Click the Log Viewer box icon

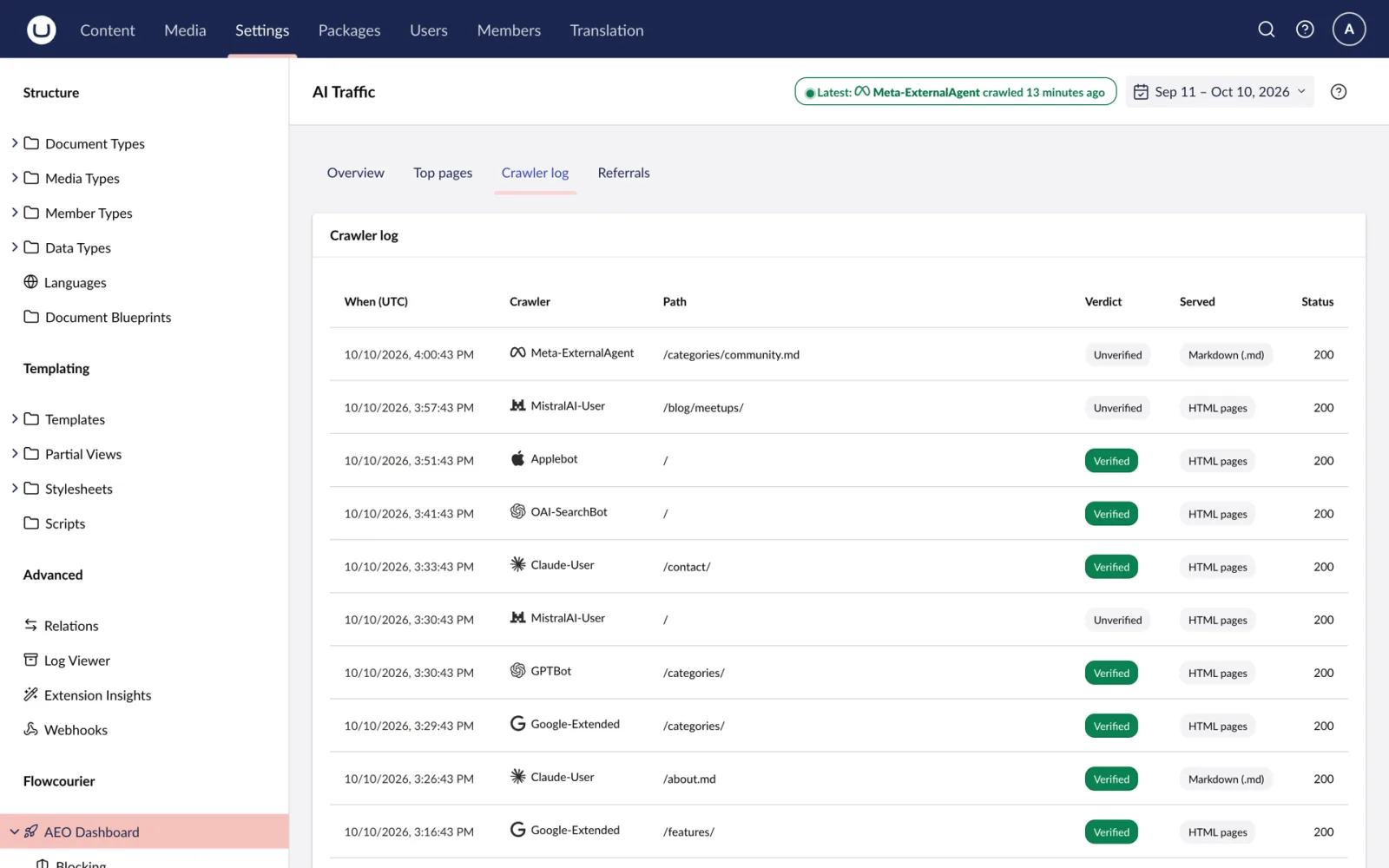pos(31,660)
